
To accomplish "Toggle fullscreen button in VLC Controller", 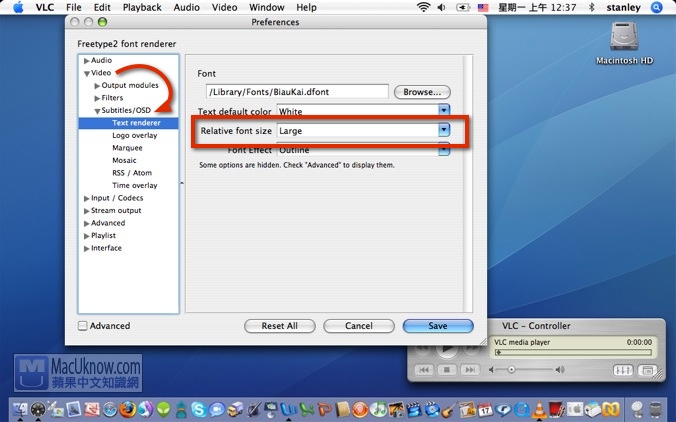I will pyautogui.click(x=648, y=370).
